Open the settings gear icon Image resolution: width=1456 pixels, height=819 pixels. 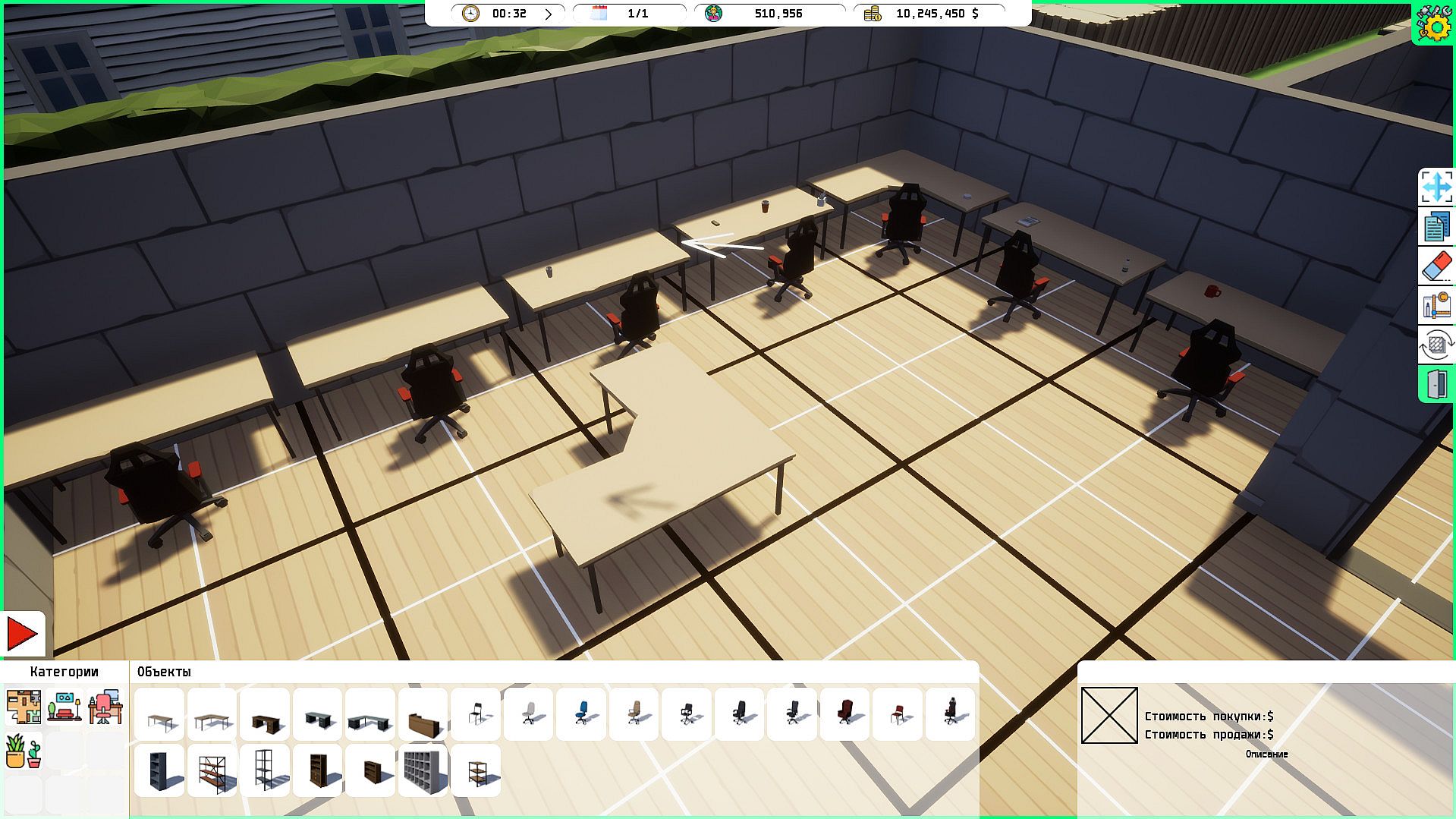pos(1433,24)
